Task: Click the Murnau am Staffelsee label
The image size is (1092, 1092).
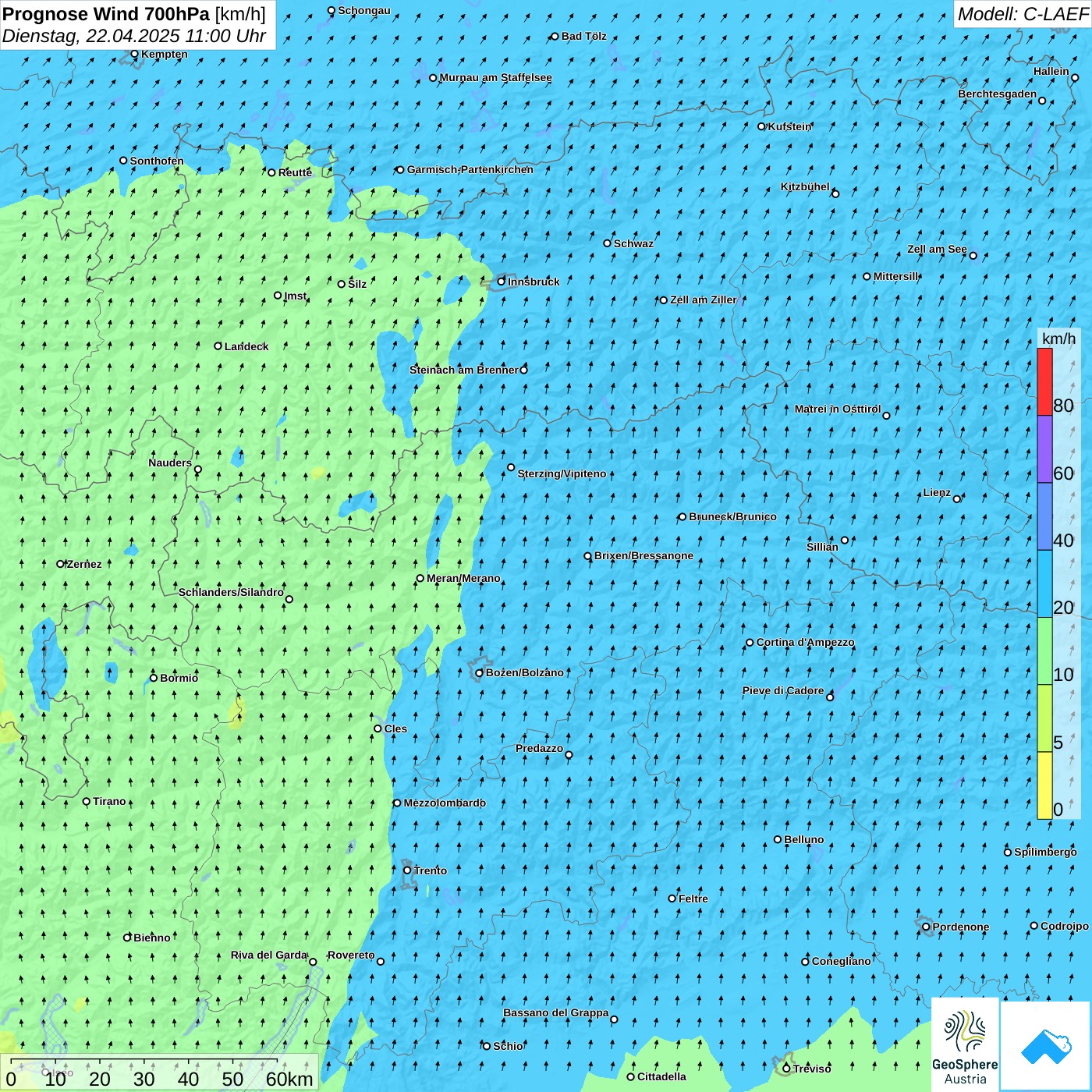Action: (496, 77)
